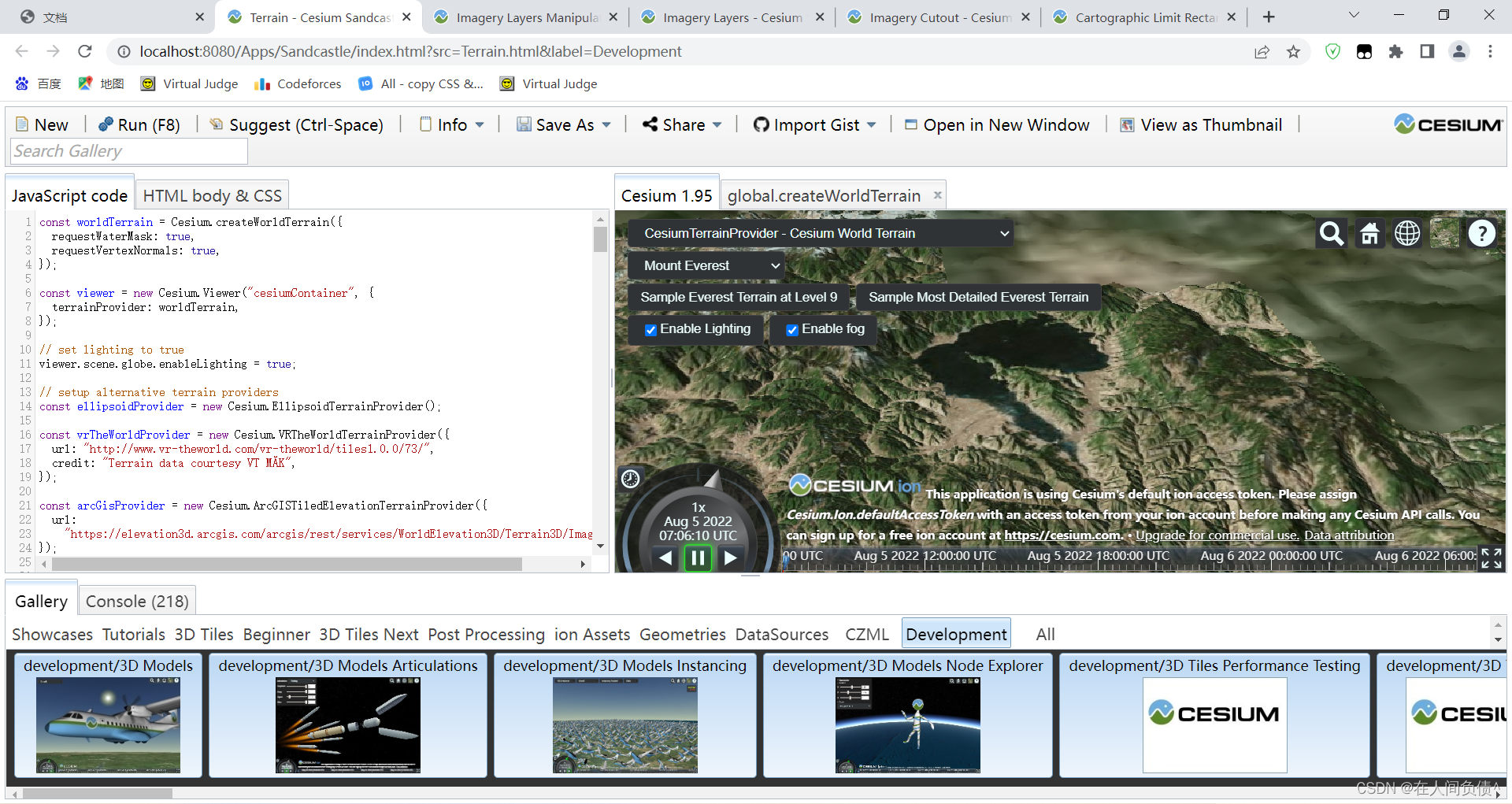Open the geocoder search in the Cesium viewer

(x=1331, y=233)
